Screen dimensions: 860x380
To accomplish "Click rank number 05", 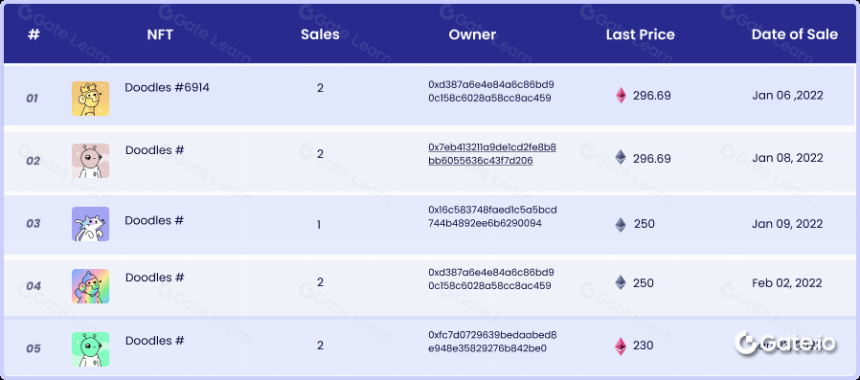I will (x=33, y=349).
